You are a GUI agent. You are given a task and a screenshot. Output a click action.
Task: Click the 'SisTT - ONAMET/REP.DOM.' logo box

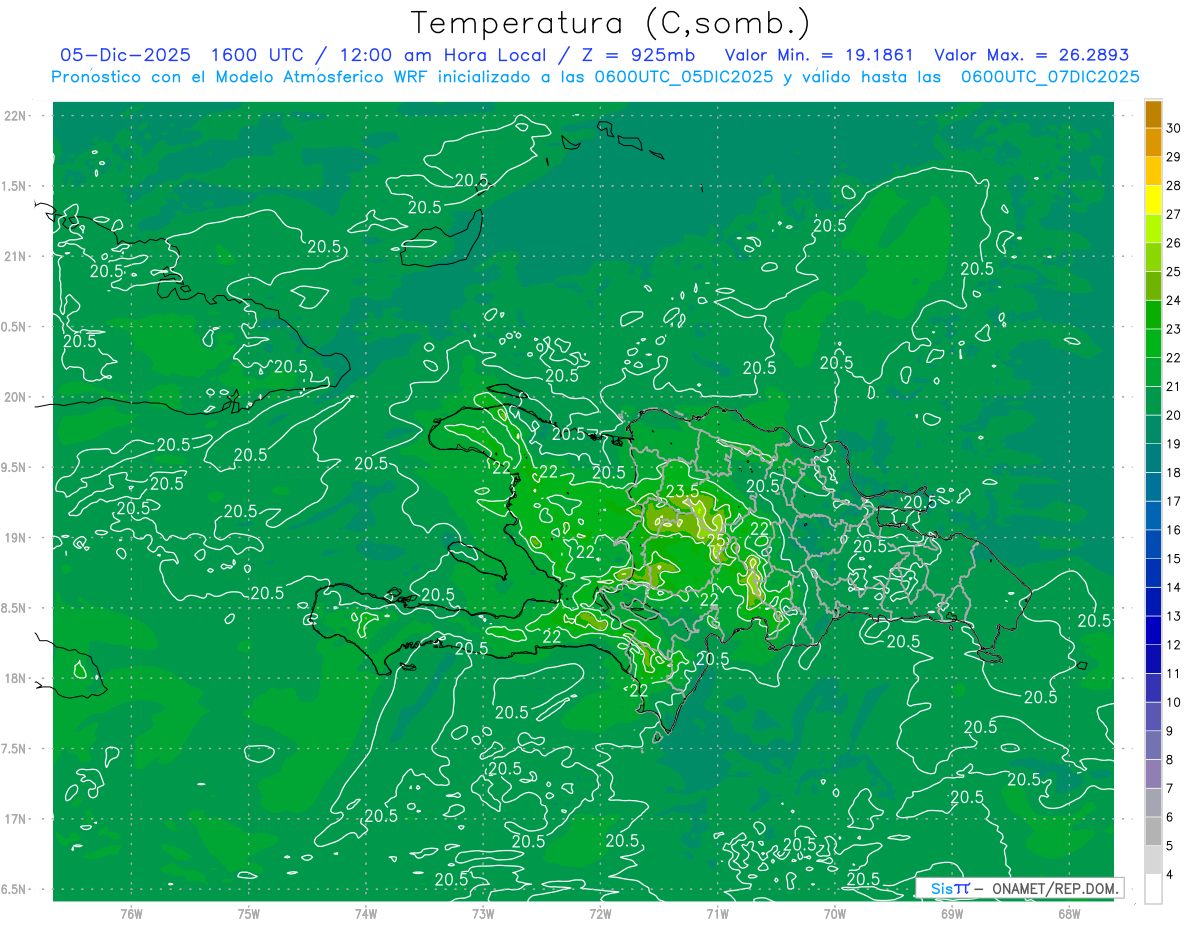click(x=1019, y=887)
